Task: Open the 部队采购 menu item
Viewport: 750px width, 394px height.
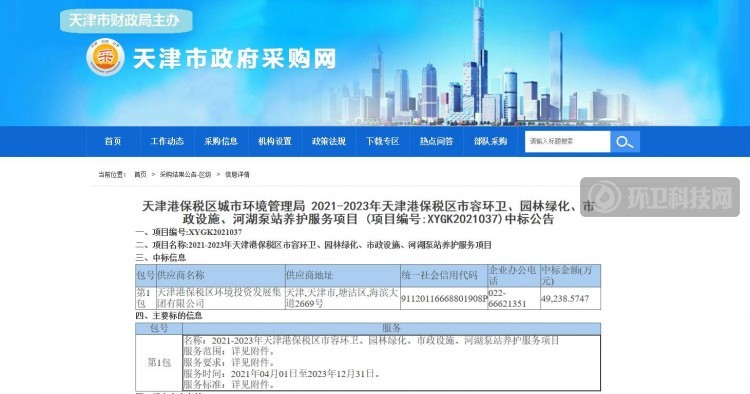Action: coord(490,141)
